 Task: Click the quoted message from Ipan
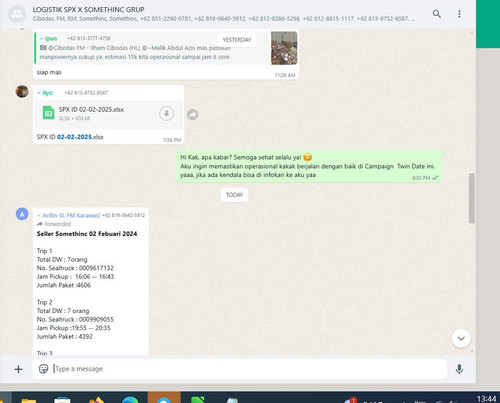166,48
